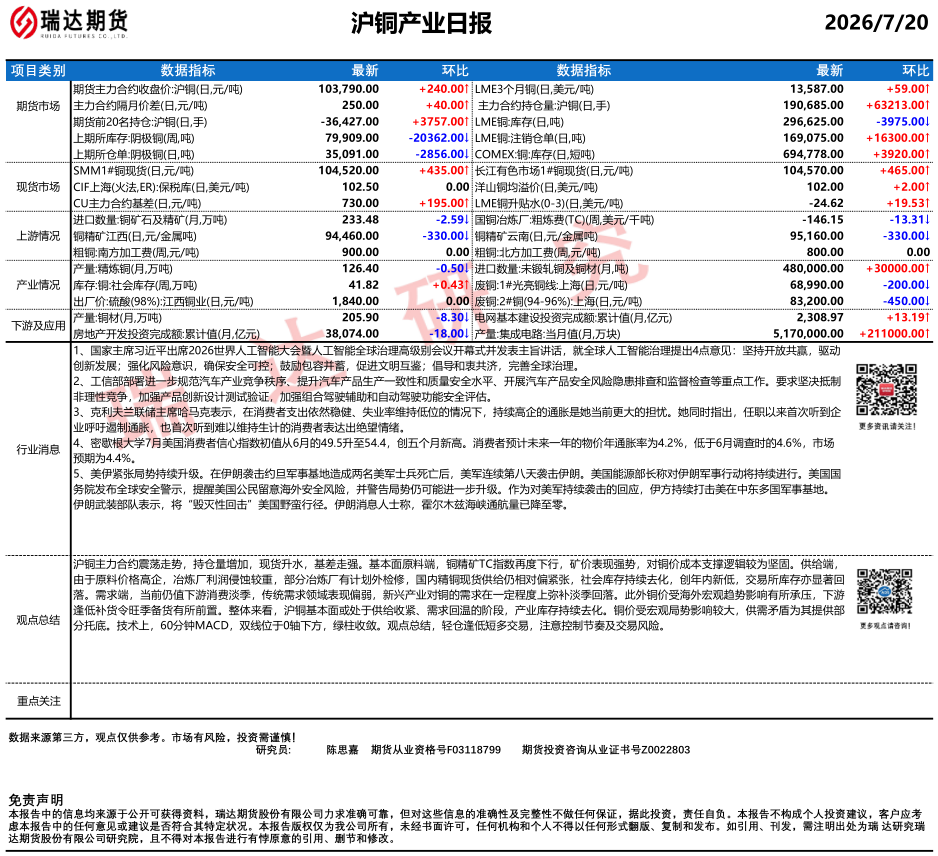The image size is (938, 856).
Task: Select the 1#光亮铜线 value 68,990.00
Action: 817,285
